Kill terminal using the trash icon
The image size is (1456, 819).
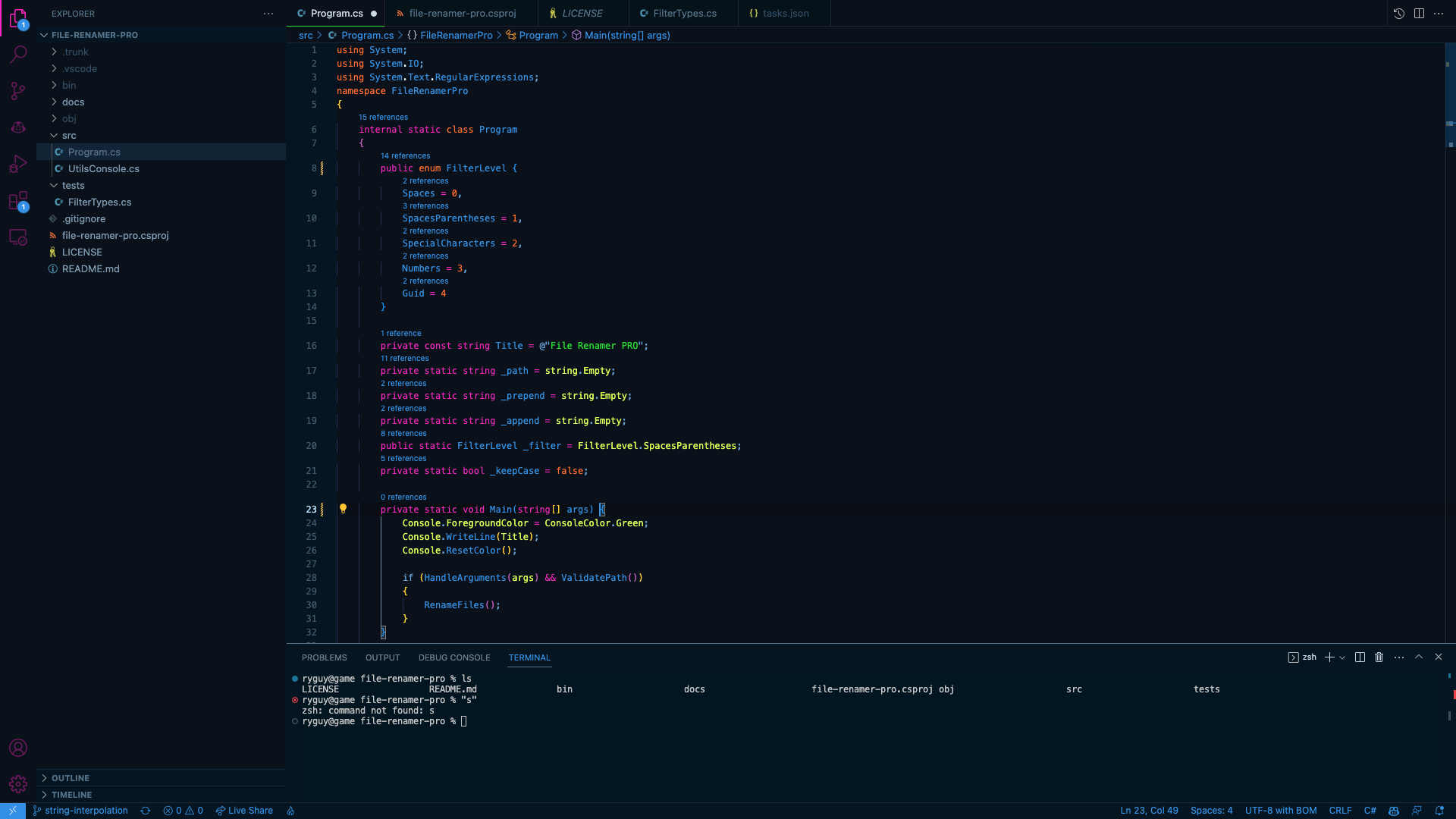click(1379, 657)
